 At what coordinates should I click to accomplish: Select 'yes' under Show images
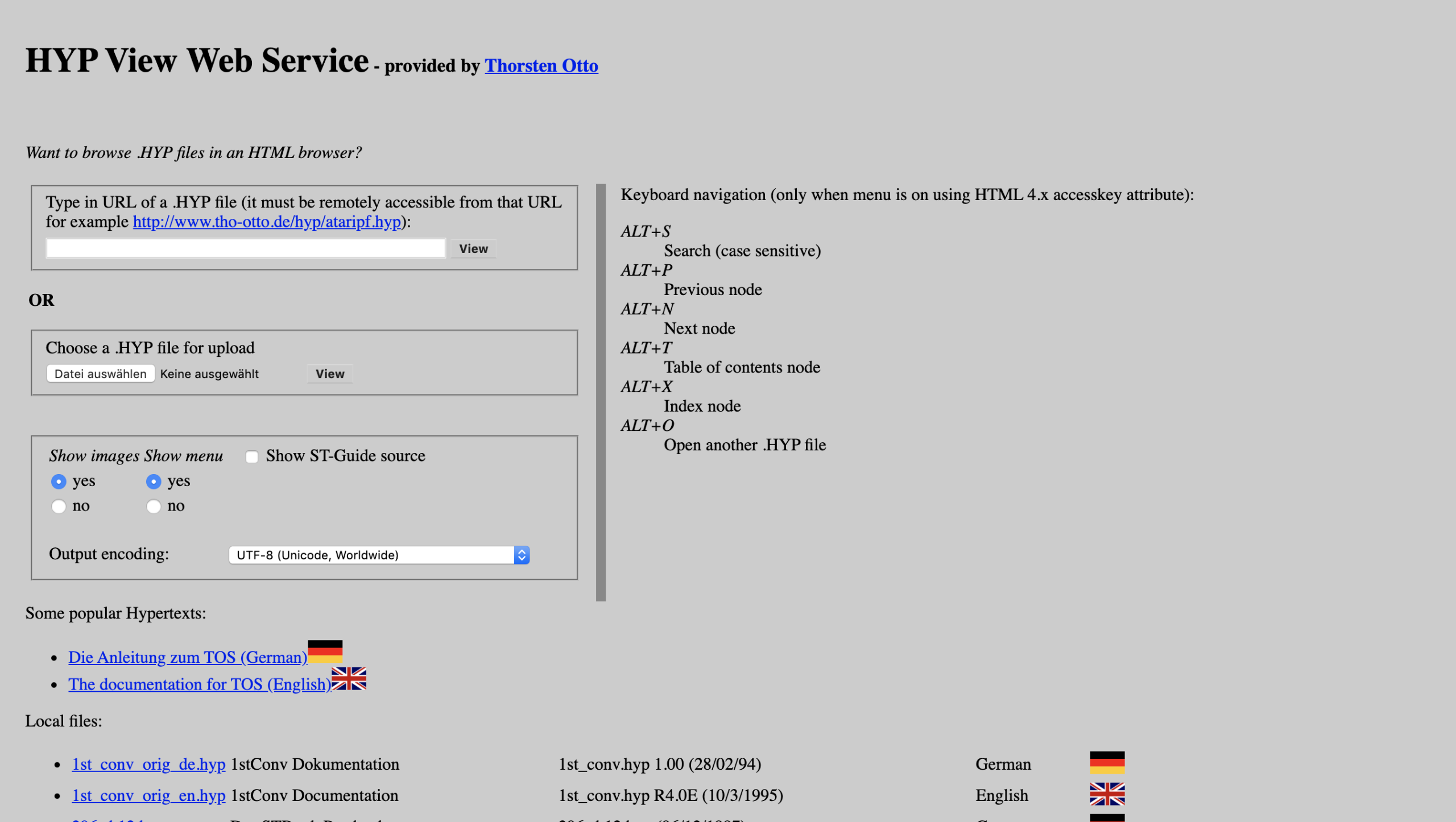(x=59, y=481)
